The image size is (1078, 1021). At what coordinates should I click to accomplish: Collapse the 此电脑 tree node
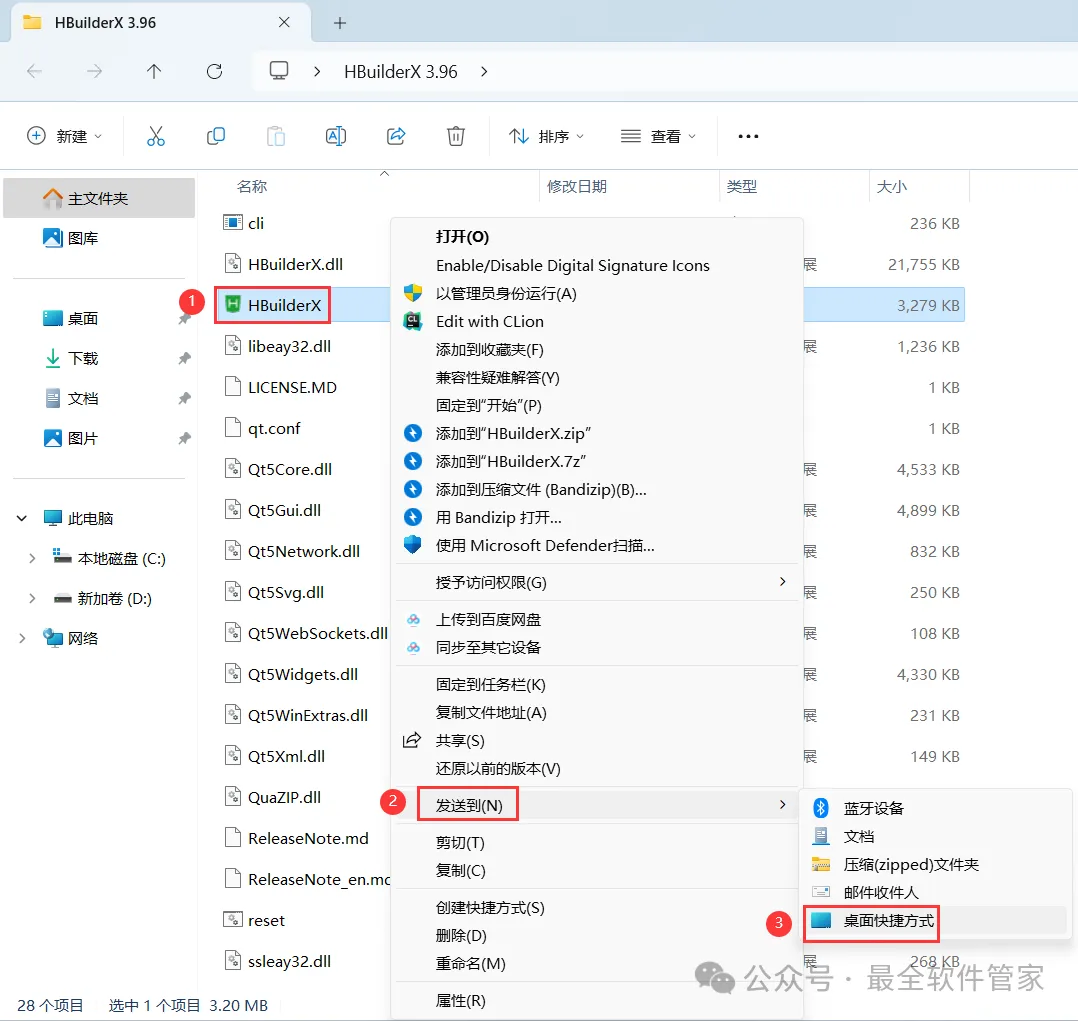coord(22,518)
